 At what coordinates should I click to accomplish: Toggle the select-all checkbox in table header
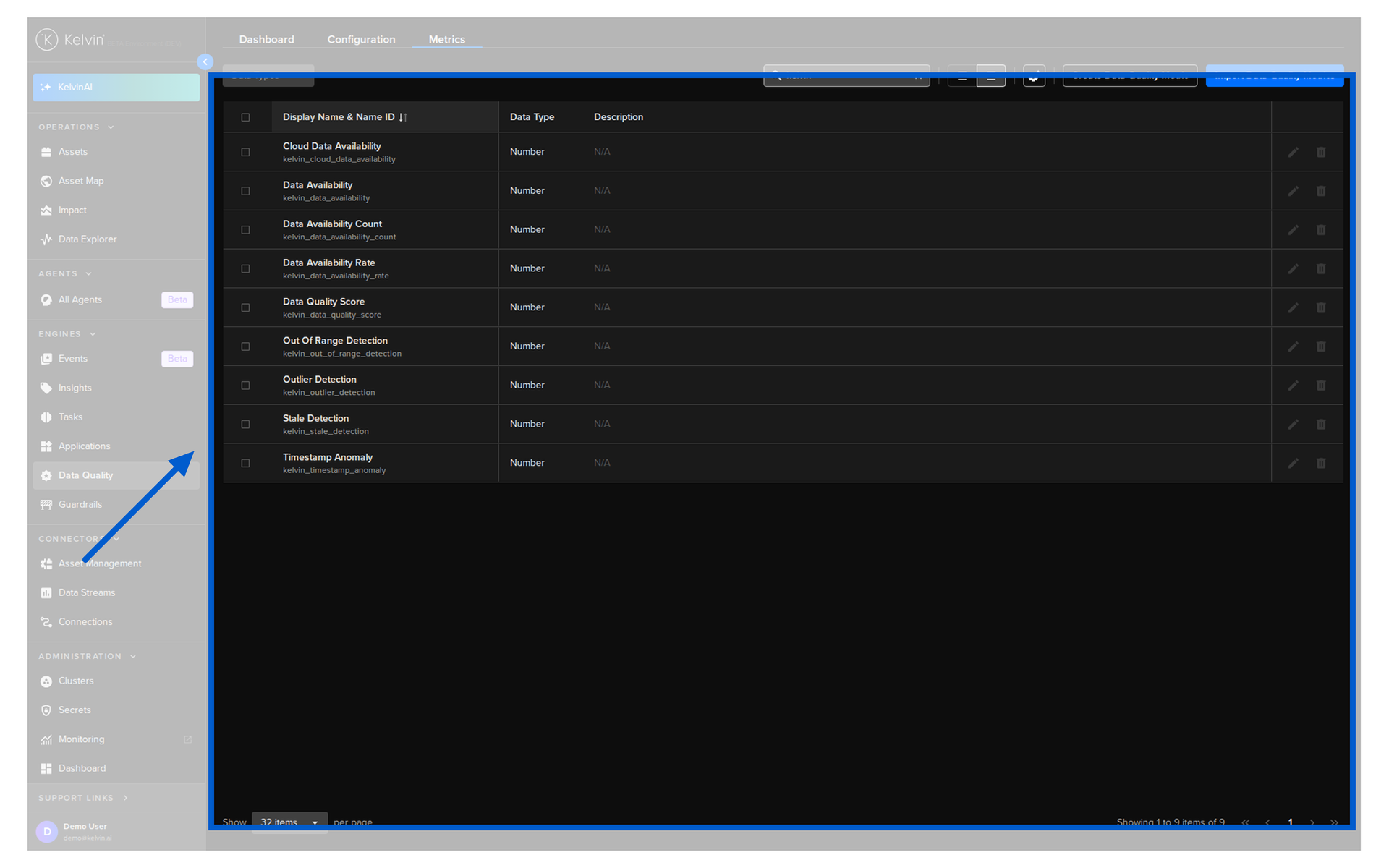click(245, 117)
